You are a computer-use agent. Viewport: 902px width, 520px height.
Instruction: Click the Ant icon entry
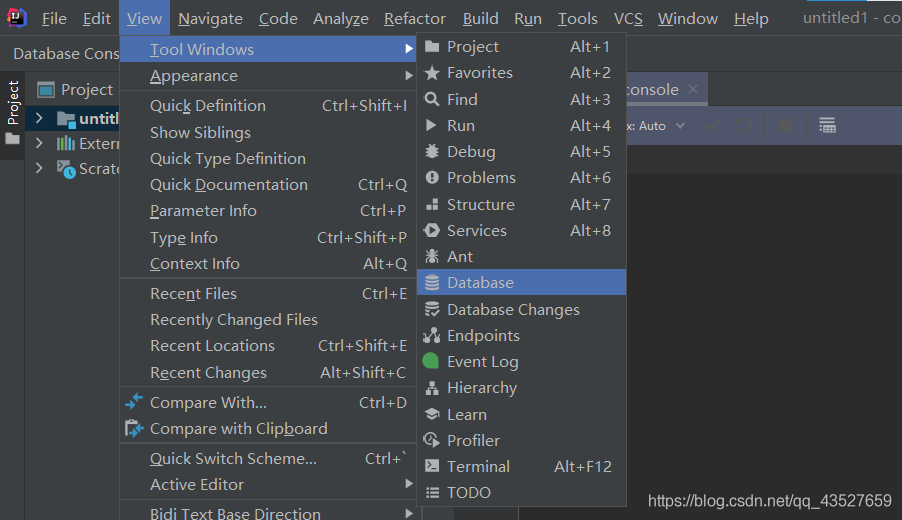432,257
